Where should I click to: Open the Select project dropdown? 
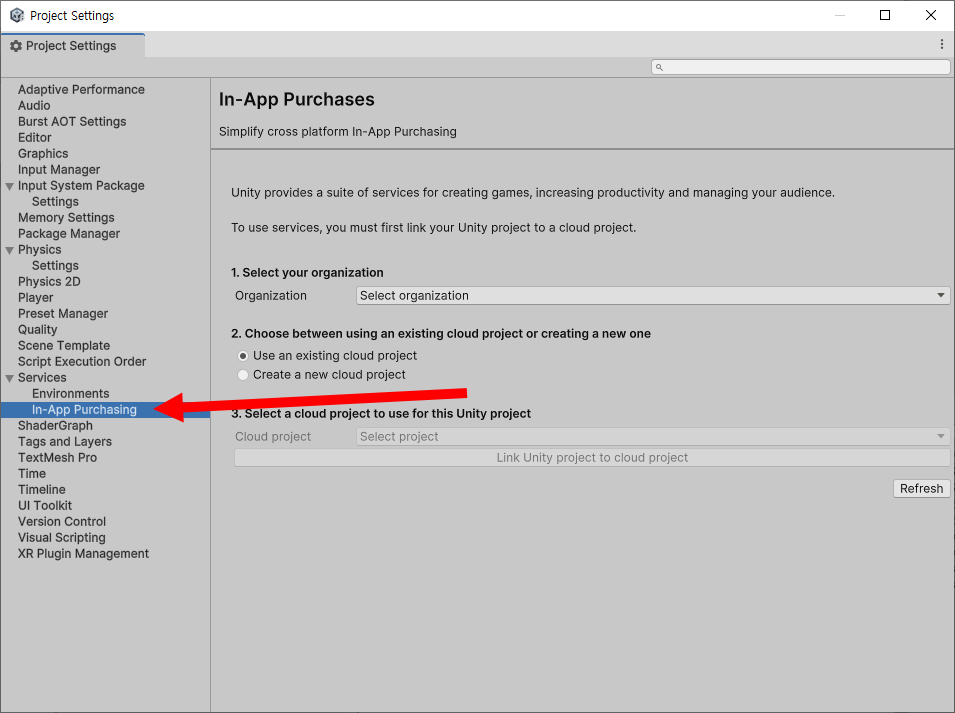click(x=652, y=437)
